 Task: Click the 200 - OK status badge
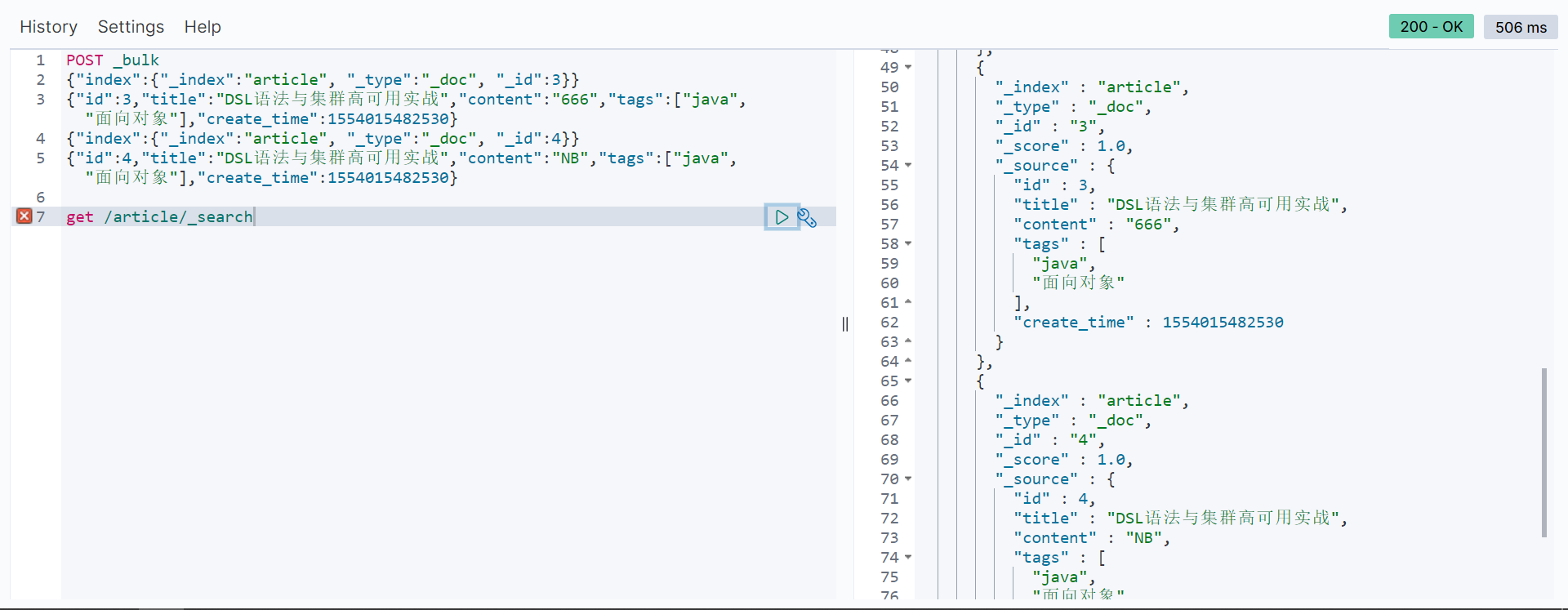pyautogui.click(x=1432, y=26)
